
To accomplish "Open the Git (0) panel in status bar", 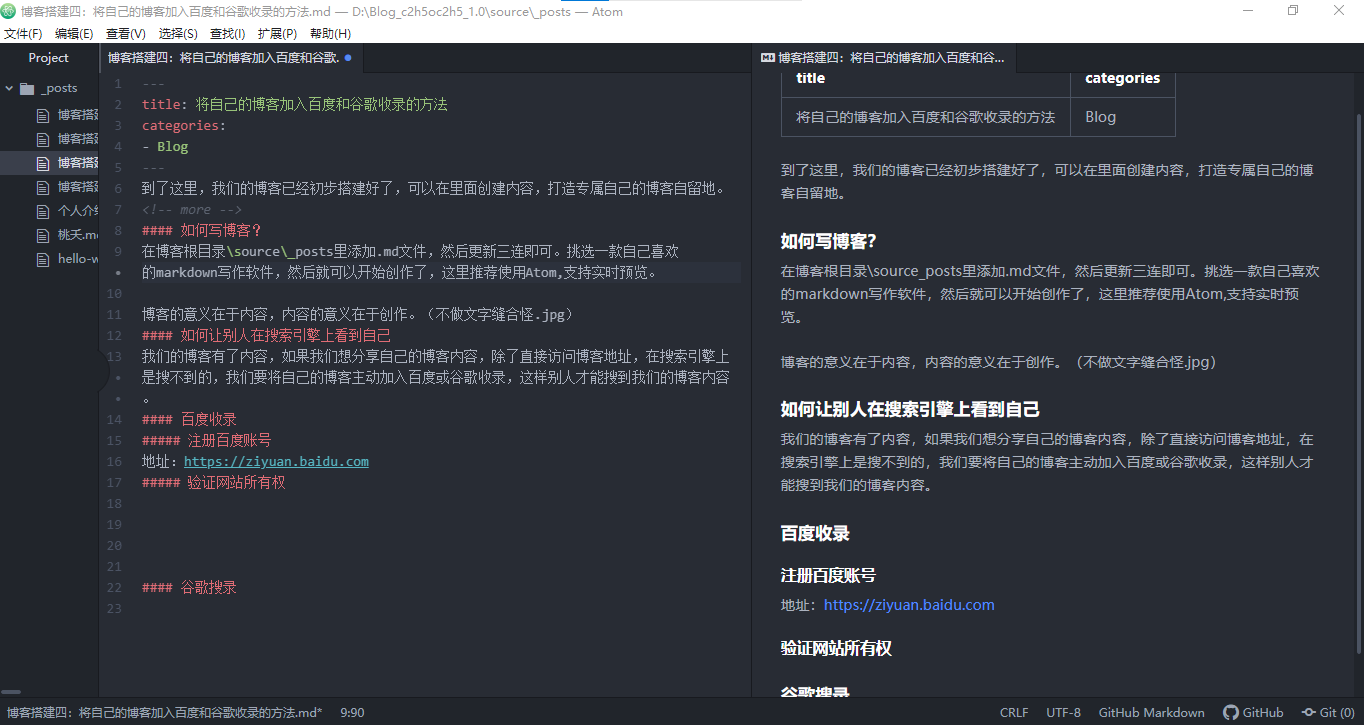I will click(1328, 713).
